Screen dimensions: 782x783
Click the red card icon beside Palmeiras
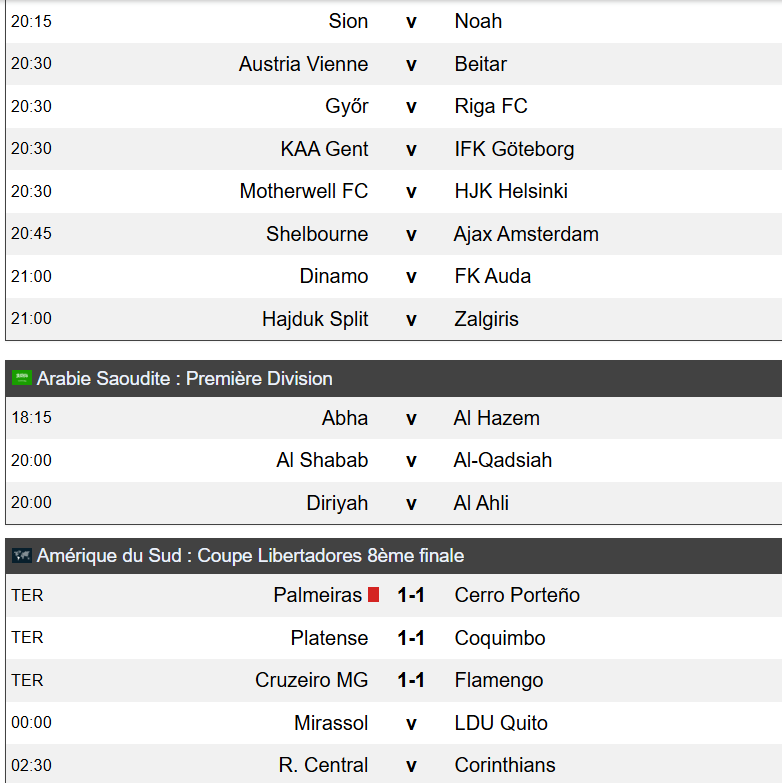pyautogui.click(x=374, y=595)
